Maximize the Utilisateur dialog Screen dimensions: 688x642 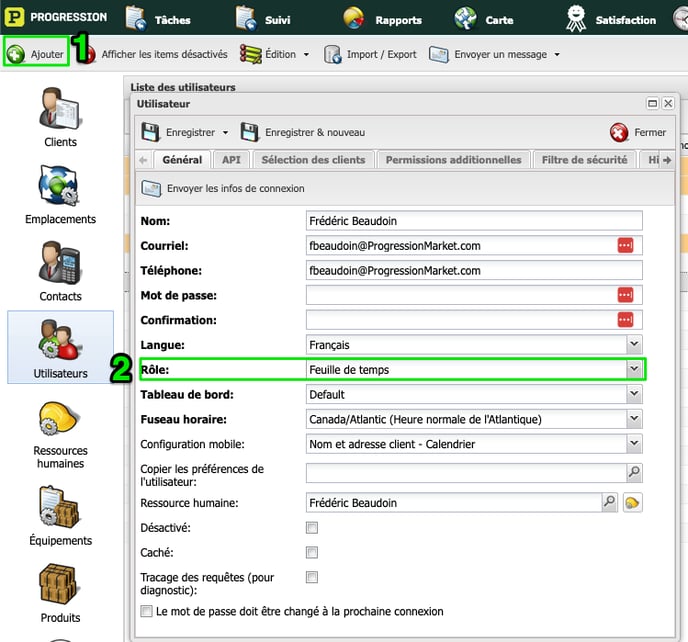tap(652, 103)
